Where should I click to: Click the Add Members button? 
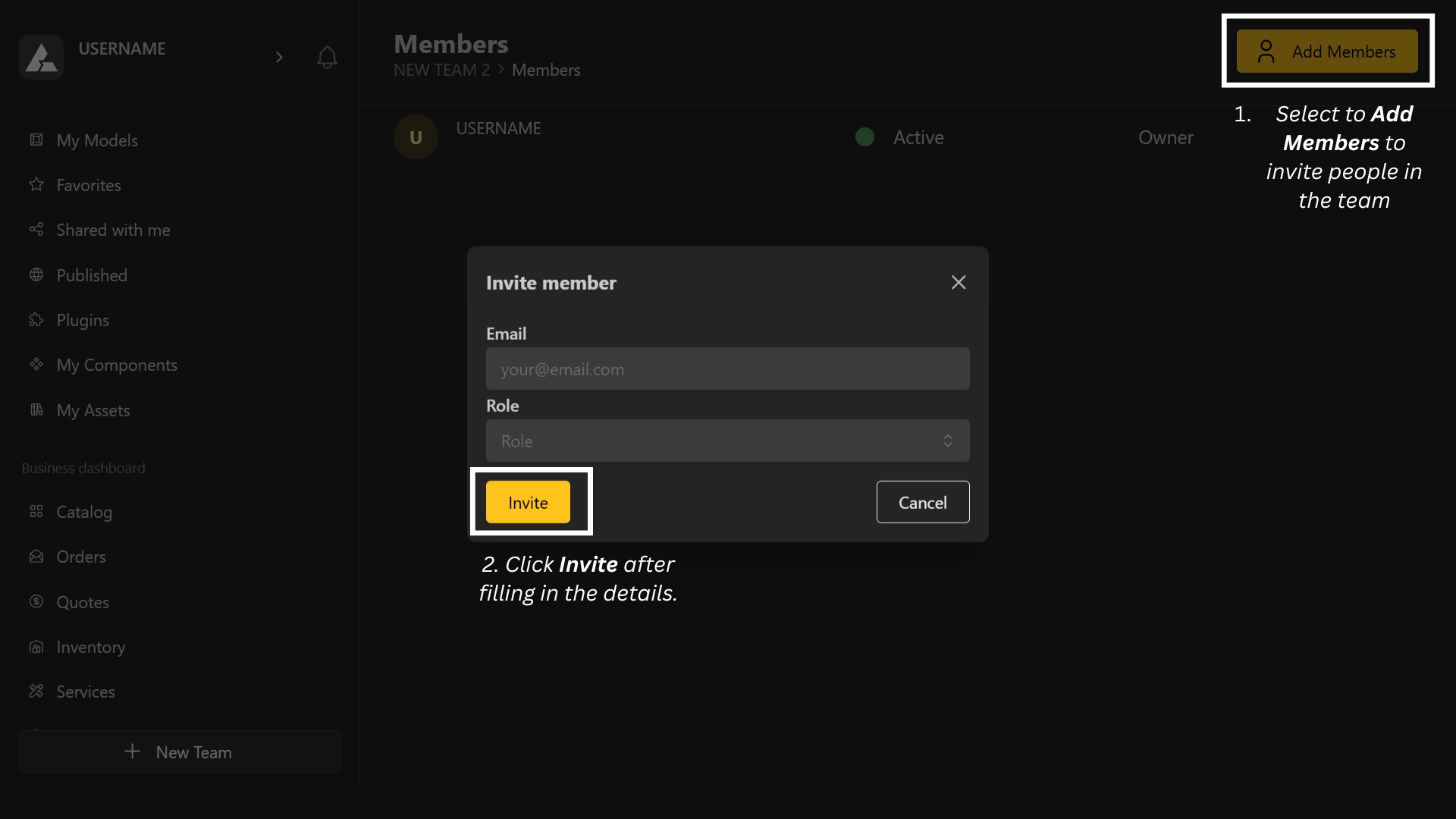point(1326,52)
